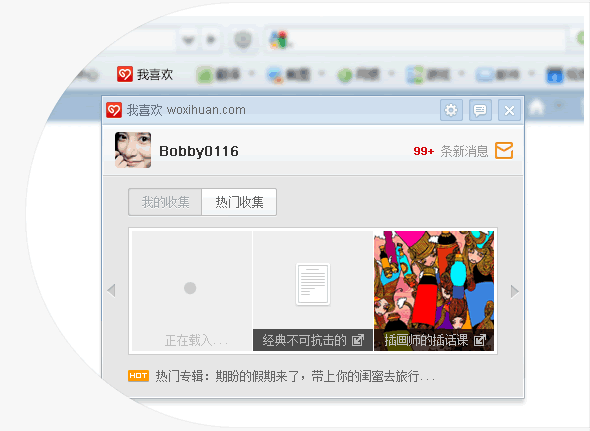Click the orange envelope messages icon
Viewport: 590px width, 431px height.
(x=504, y=151)
